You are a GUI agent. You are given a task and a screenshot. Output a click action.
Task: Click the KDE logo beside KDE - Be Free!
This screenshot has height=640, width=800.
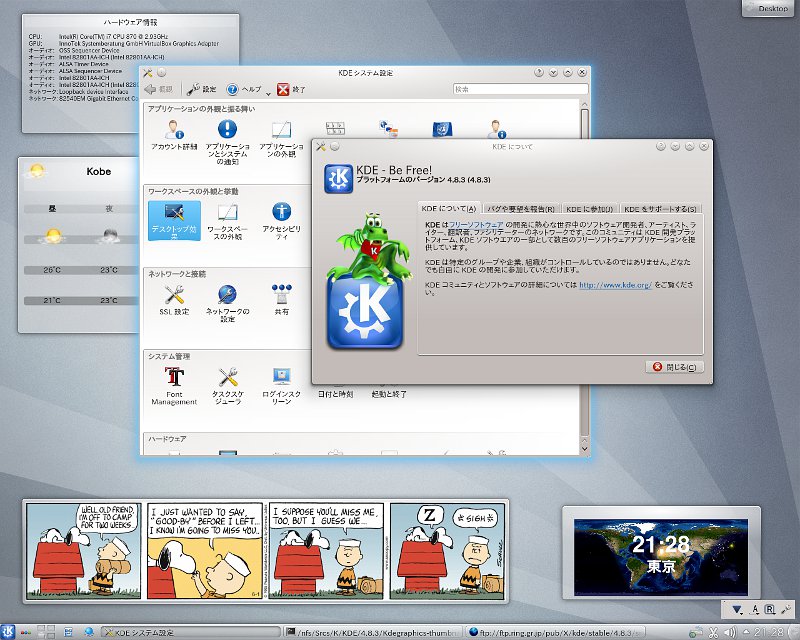tap(338, 178)
